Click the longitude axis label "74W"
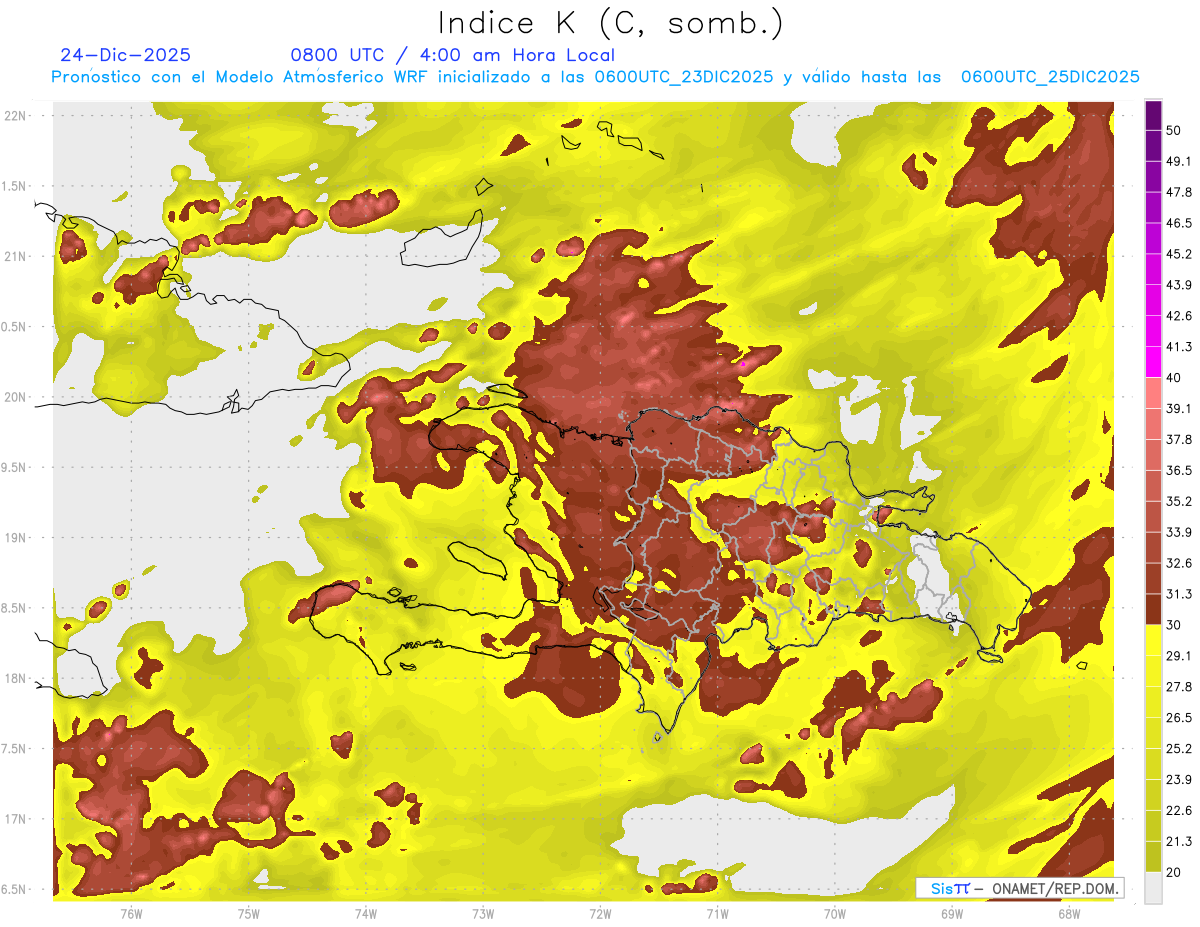 [x=366, y=914]
